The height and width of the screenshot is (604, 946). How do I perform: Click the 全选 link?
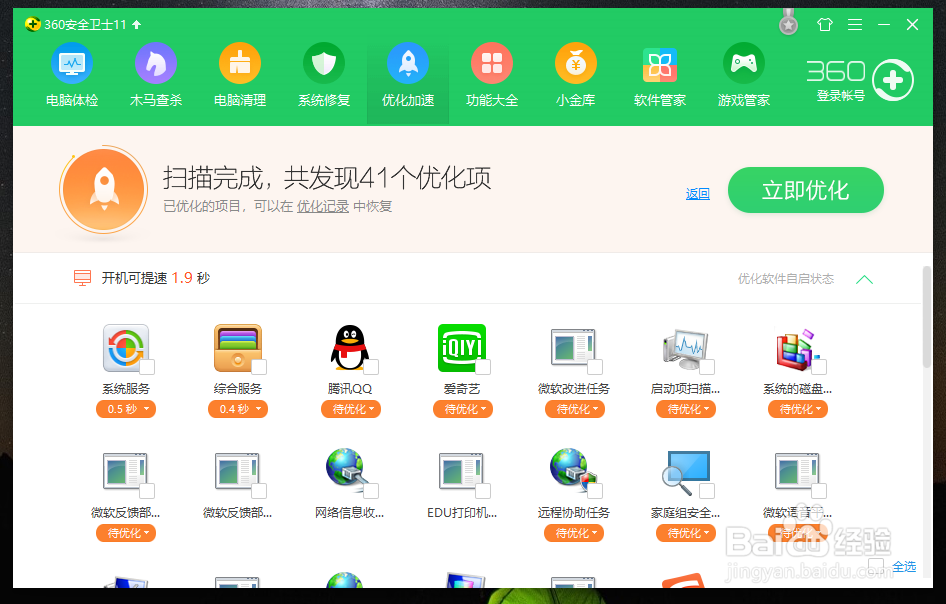pos(904,566)
